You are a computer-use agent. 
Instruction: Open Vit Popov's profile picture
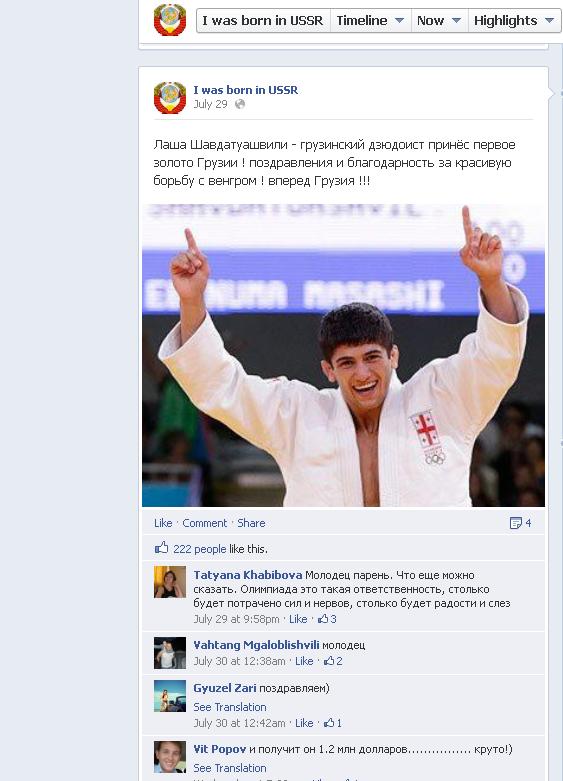point(170,757)
